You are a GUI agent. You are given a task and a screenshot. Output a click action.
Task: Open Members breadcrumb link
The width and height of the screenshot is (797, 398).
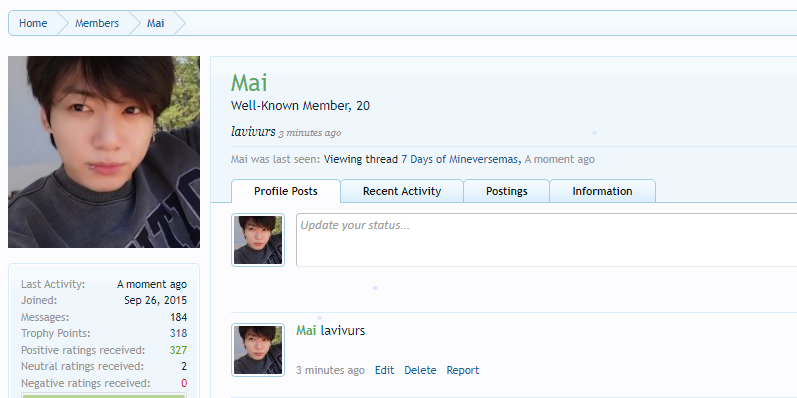tap(97, 23)
